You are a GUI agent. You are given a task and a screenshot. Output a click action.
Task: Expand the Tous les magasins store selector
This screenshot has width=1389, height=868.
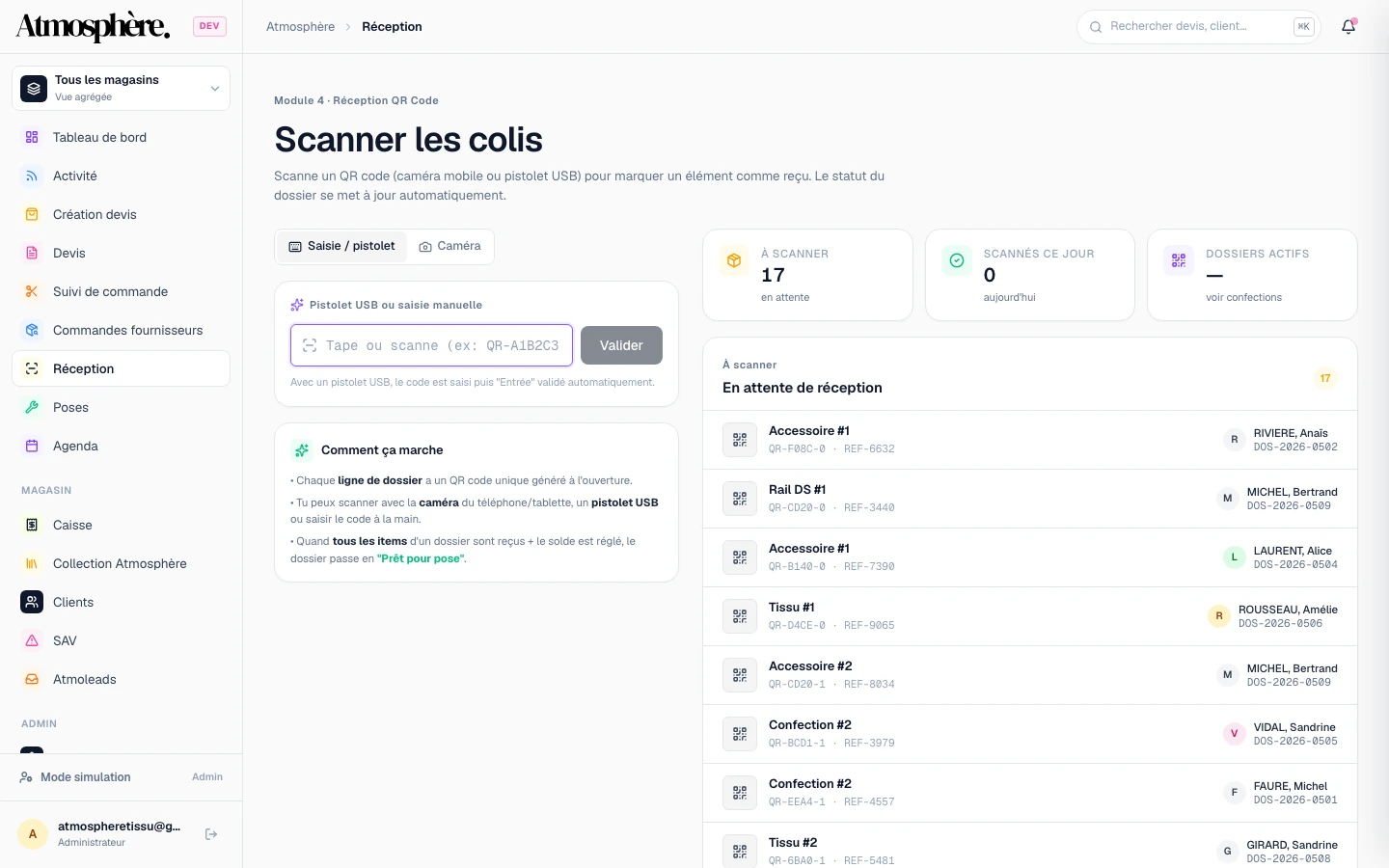(121, 88)
